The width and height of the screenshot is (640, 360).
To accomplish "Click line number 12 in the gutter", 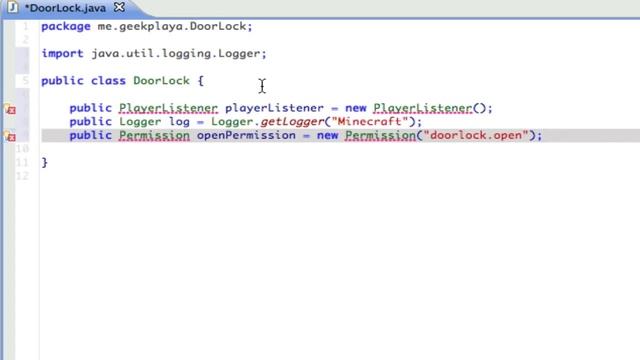I will coord(22,176).
